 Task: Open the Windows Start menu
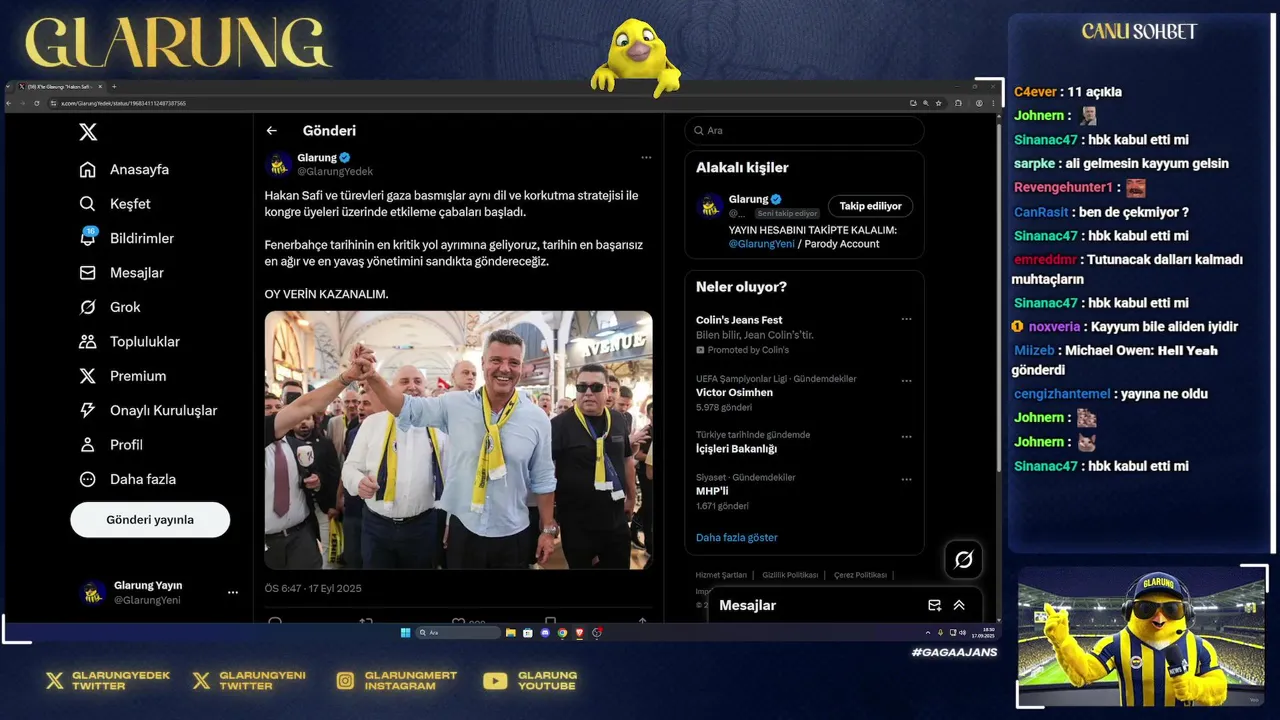pos(405,632)
